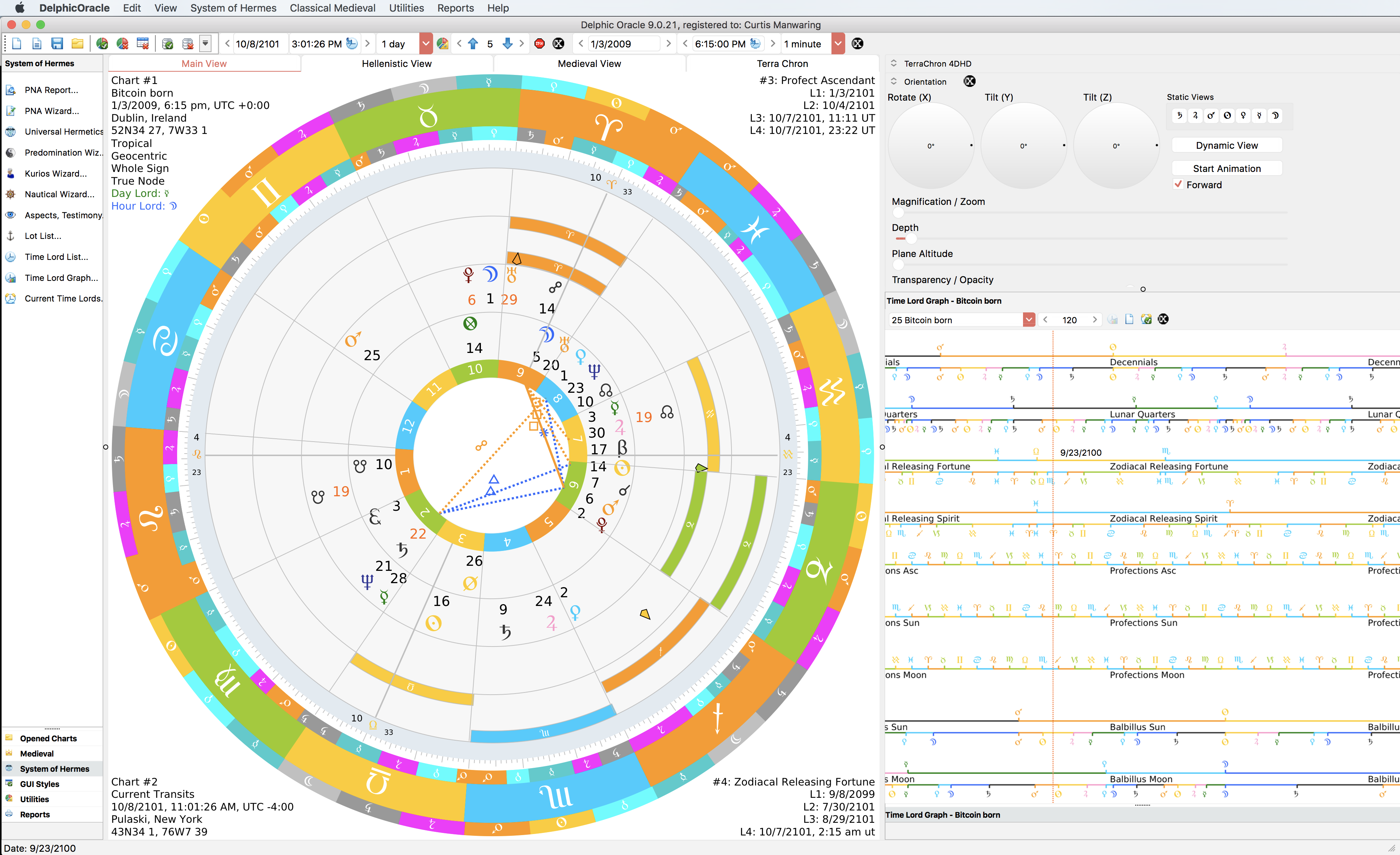Switch to the Terra Chron tab
The image size is (1400, 855).
click(782, 64)
